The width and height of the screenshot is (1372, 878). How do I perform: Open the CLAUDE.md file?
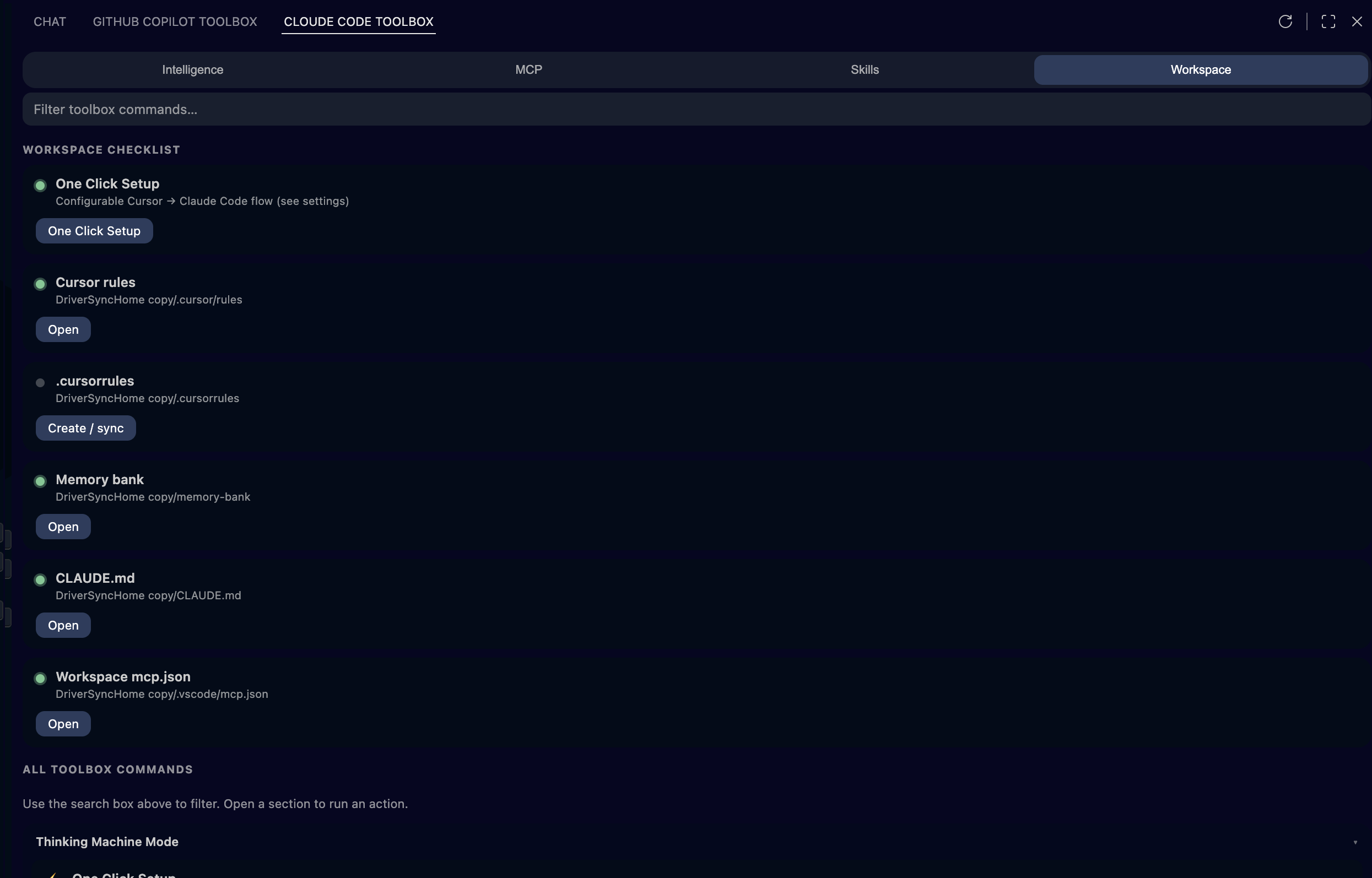(63, 625)
